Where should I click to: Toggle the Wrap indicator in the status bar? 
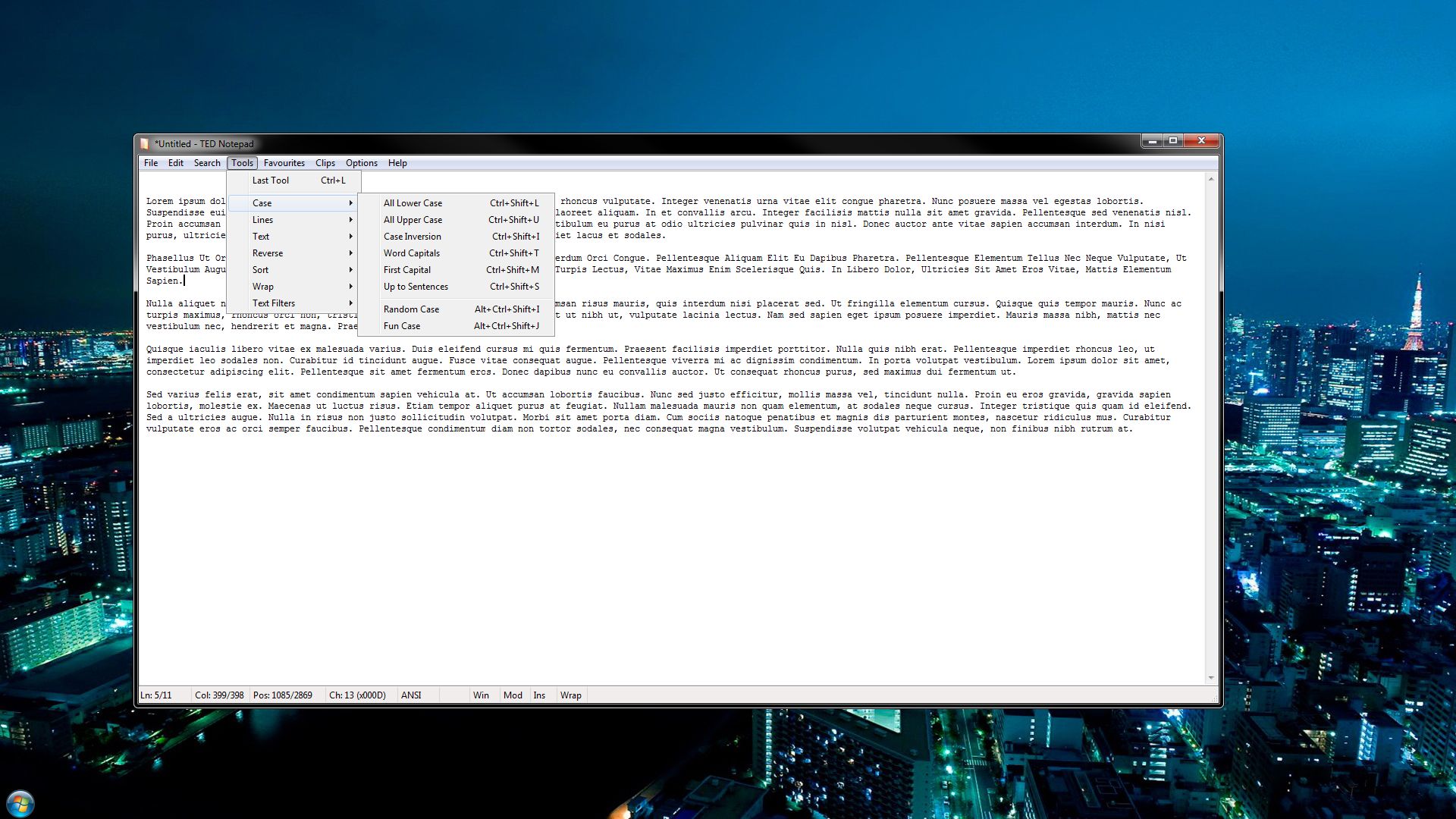coord(571,695)
